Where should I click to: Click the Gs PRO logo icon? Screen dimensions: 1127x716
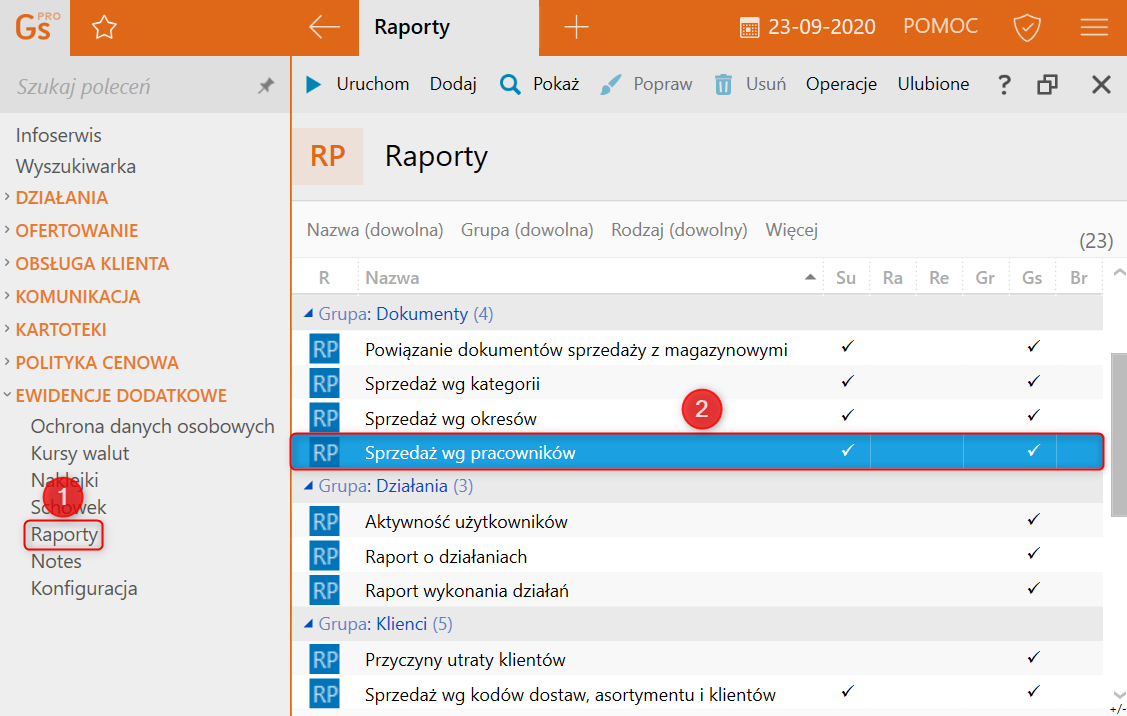coord(36,27)
